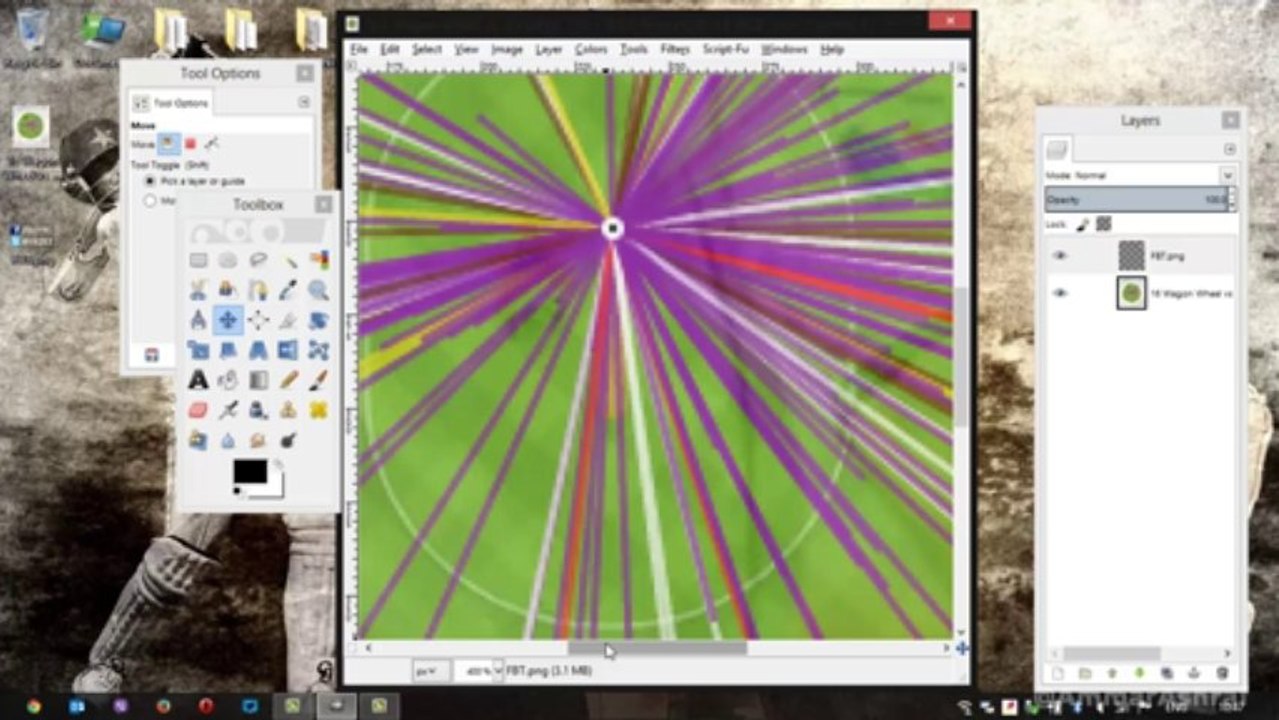The height and width of the screenshot is (720, 1279).
Task: Select the Text tool
Action: [198, 380]
